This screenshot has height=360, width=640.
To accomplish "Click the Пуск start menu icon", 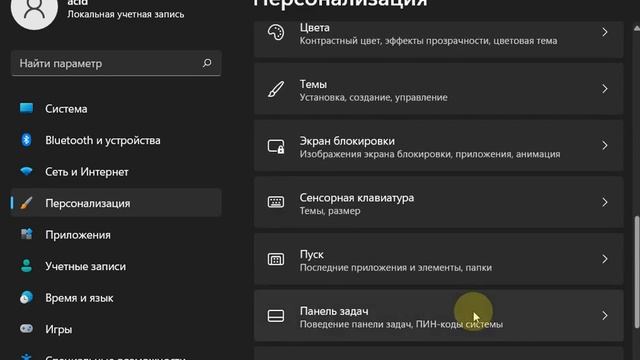I will pos(276,259).
